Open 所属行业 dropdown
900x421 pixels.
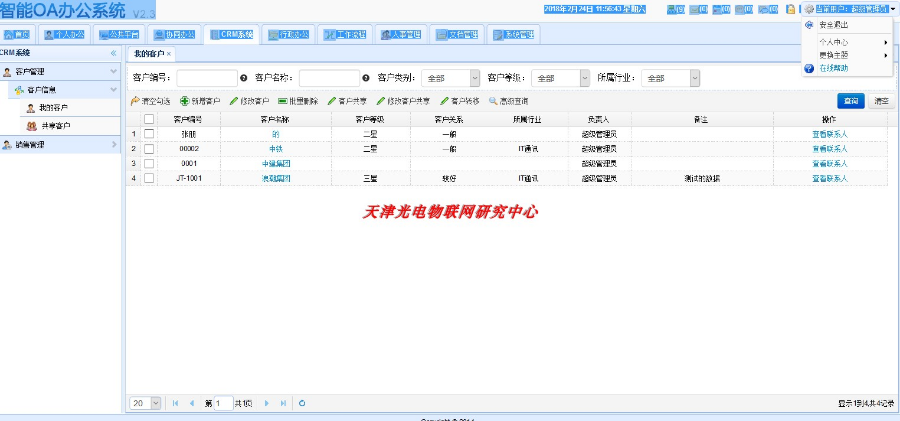tap(695, 78)
